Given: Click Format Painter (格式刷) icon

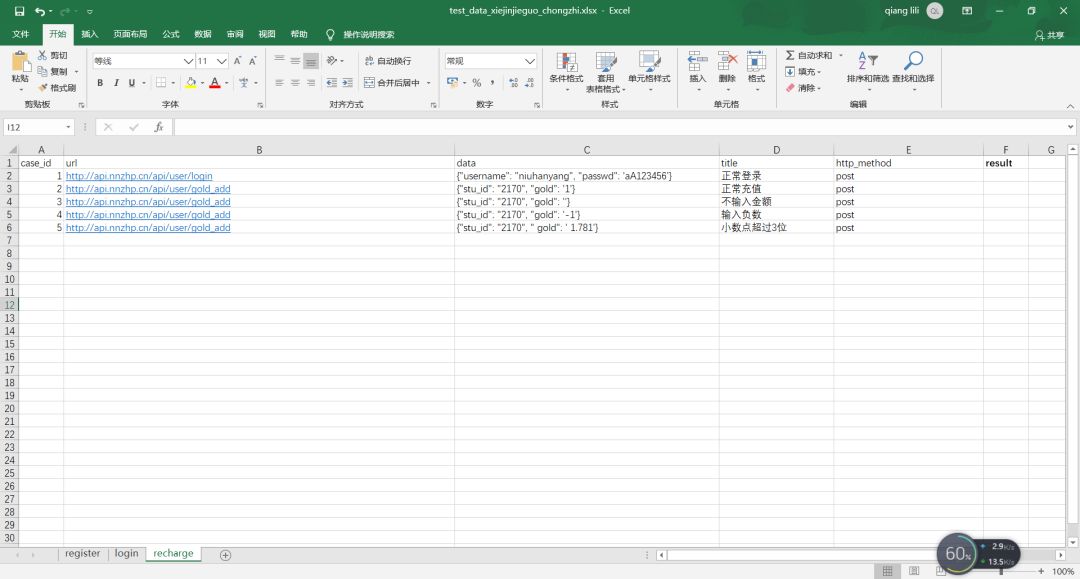Looking at the screenshot, I should (x=43, y=87).
